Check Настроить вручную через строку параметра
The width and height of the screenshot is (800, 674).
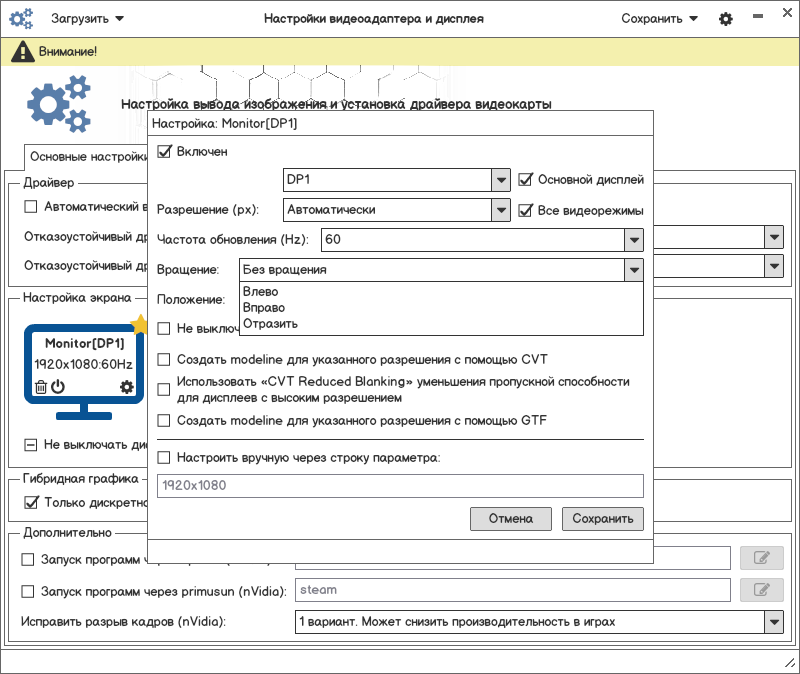click(164, 457)
